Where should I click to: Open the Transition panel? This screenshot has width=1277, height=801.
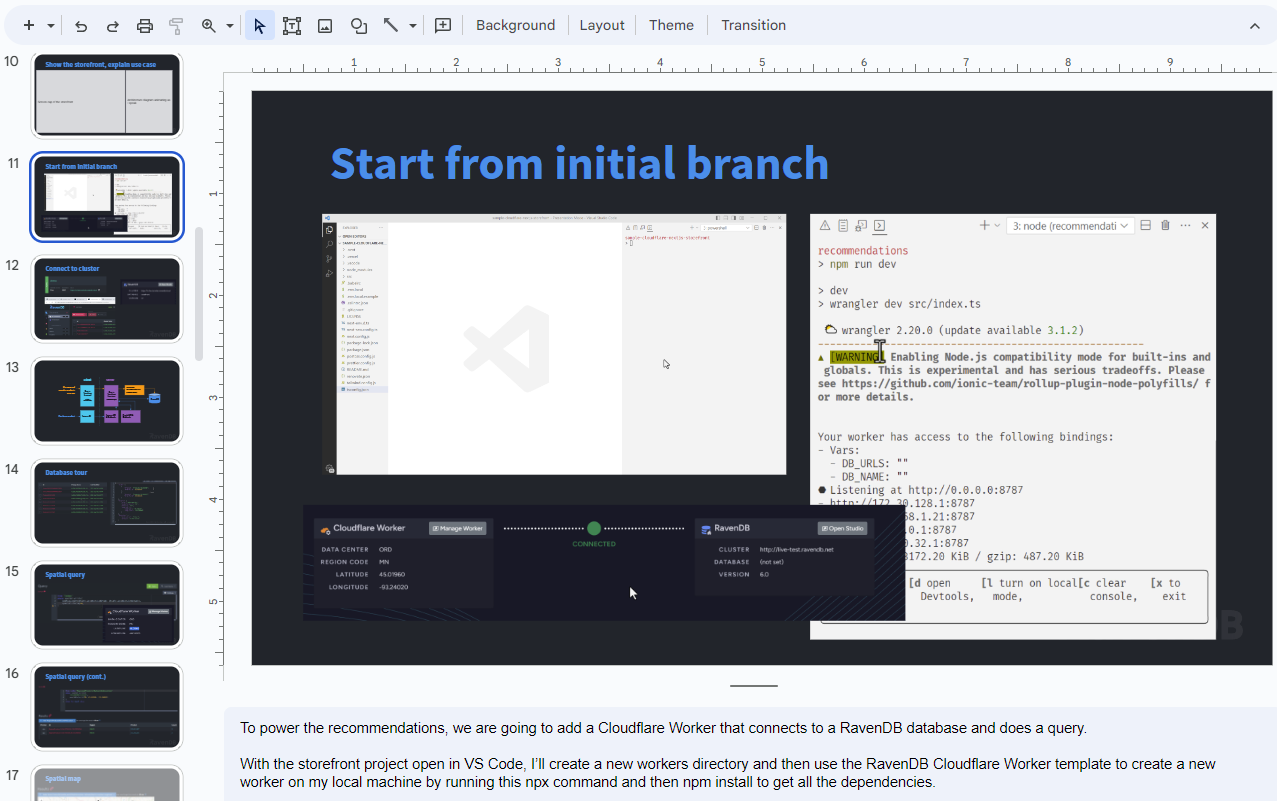click(x=753, y=25)
